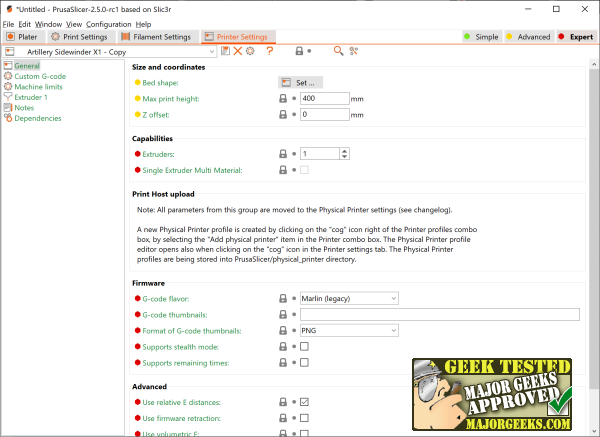Switch to Simple mode
Viewport: 600px width, 437px height.
[x=482, y=37]
